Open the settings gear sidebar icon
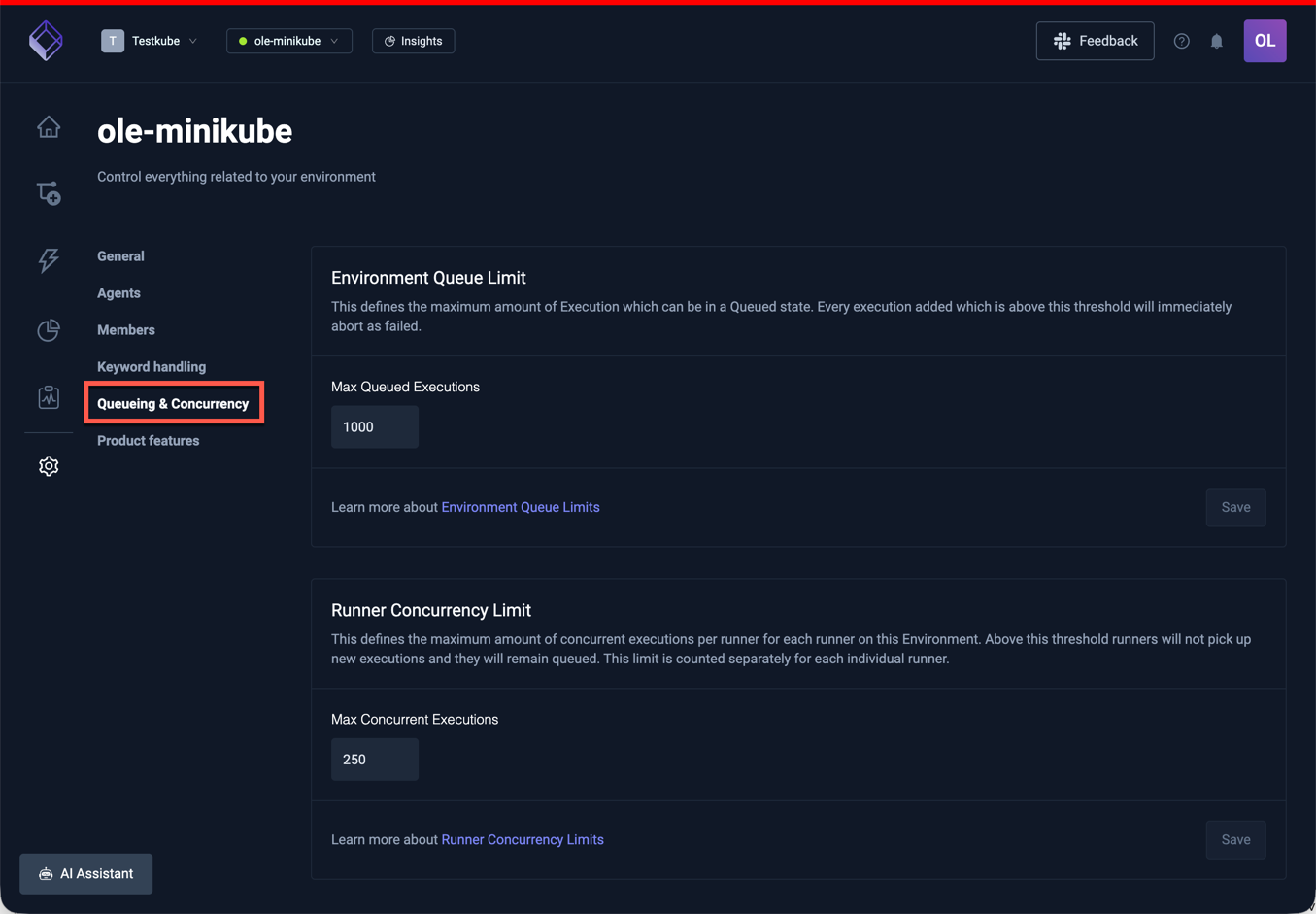 49,466
